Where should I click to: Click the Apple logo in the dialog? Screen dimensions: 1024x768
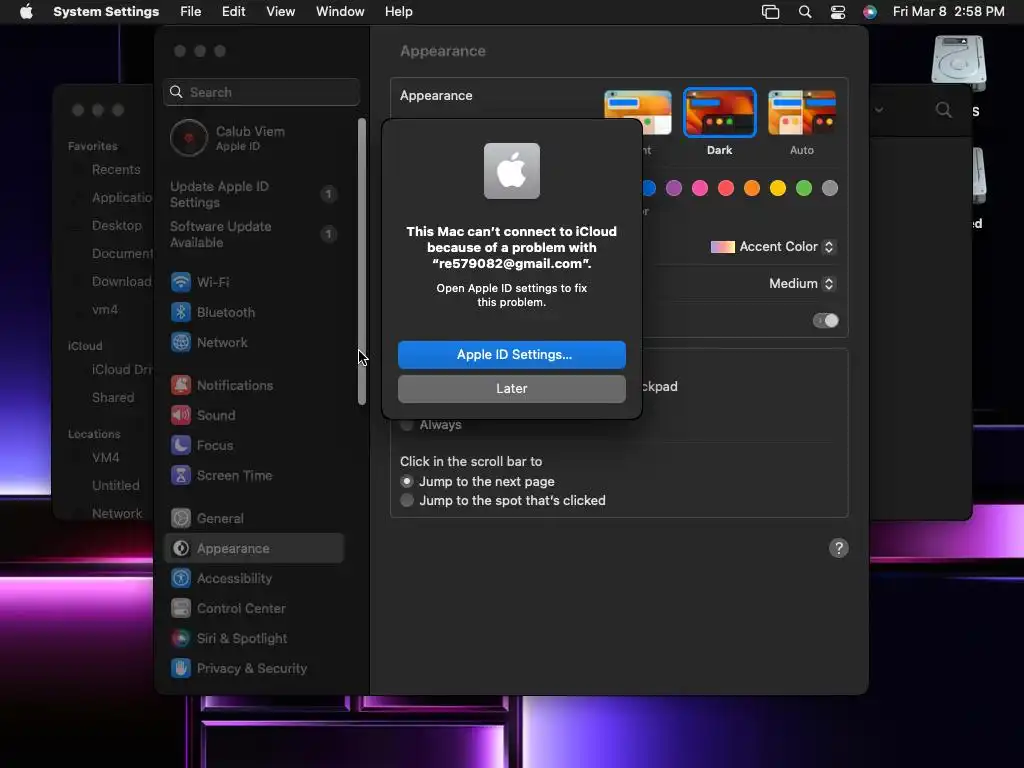512,171
